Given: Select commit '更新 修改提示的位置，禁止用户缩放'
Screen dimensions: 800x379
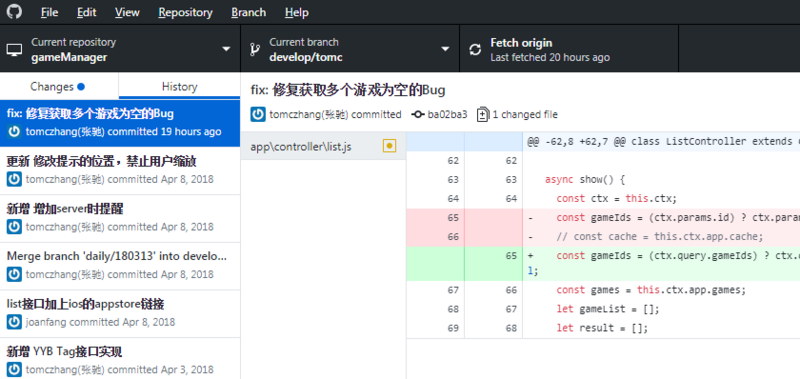Looking at the screenshot, I should click(120, 171).
